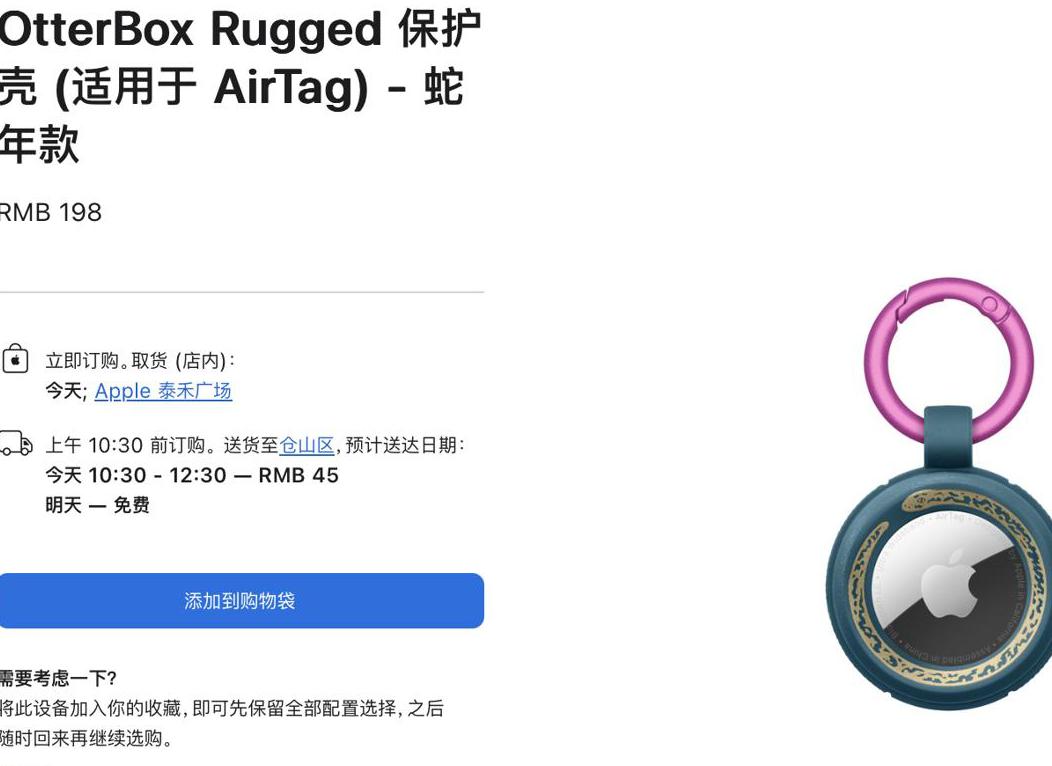The image size is (1052, 766).
Task: Click the 需要考虑一下? heading
Action: 58,678
